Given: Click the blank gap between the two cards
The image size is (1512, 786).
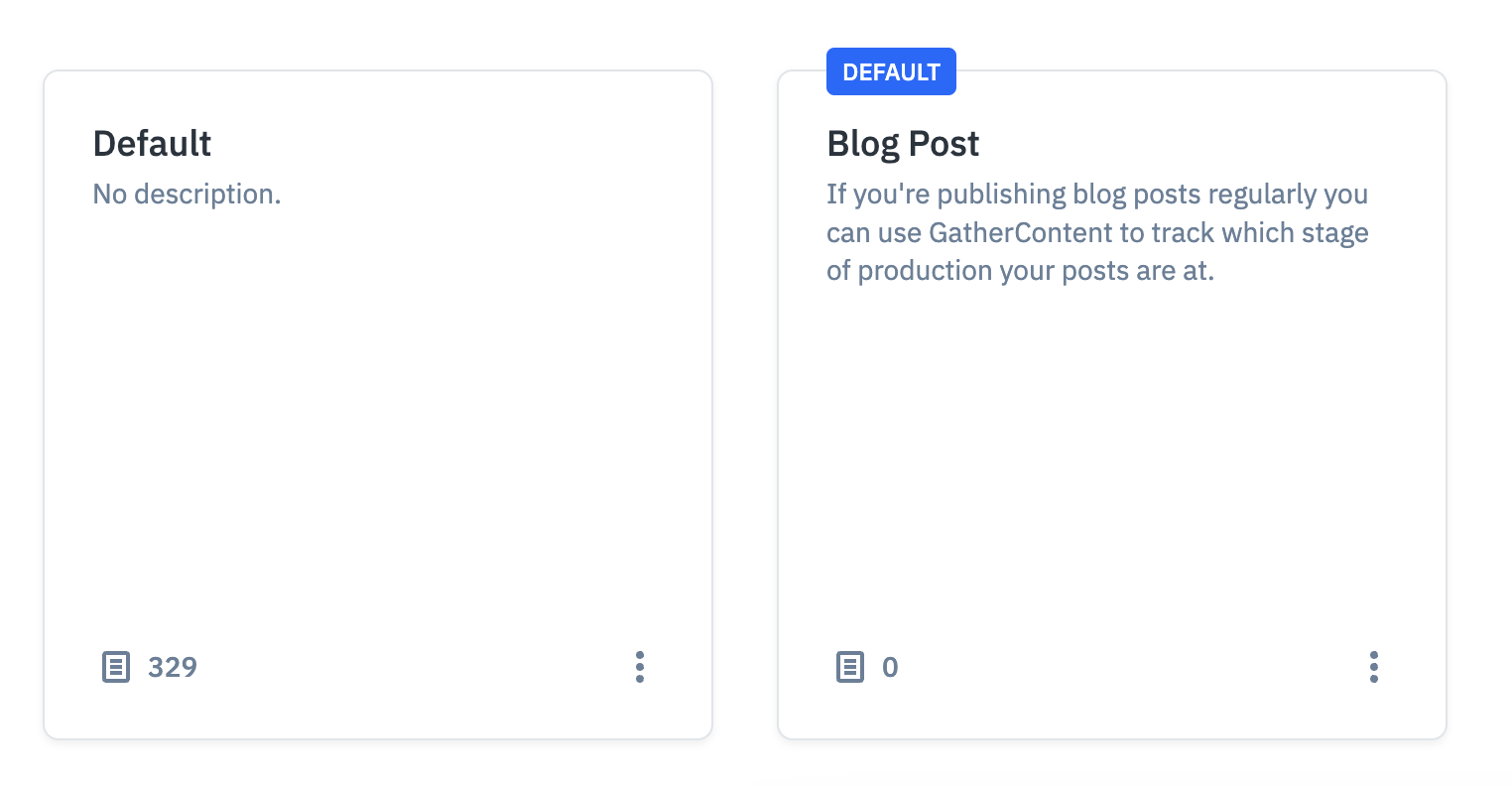Looking at the screenshot, I should coord(745,397).
